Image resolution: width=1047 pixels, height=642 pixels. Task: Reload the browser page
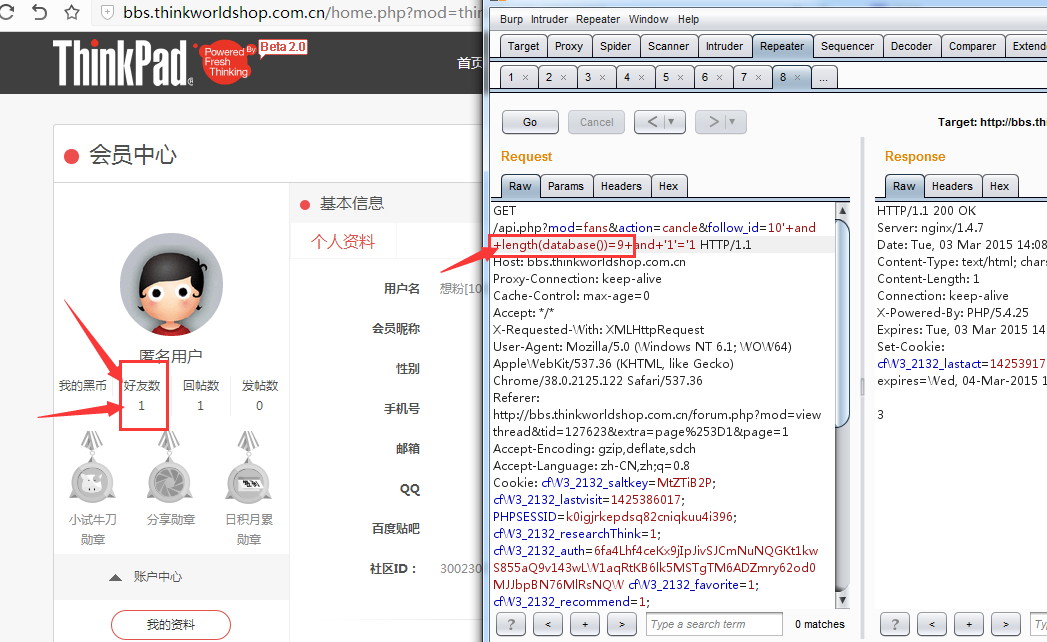[6, 12]
